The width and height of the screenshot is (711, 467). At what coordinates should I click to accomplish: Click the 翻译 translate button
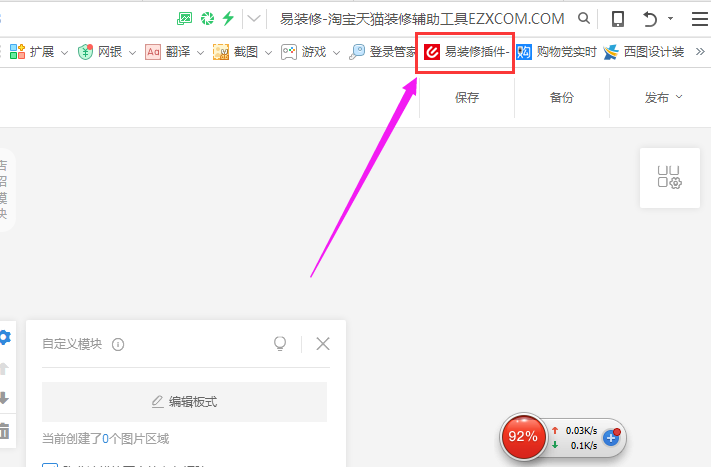pos(168,52)
